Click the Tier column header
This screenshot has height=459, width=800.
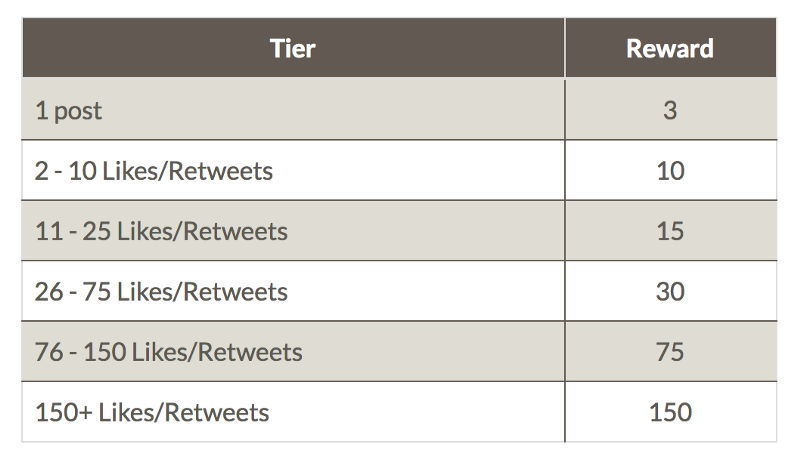(x=293, y=48)
